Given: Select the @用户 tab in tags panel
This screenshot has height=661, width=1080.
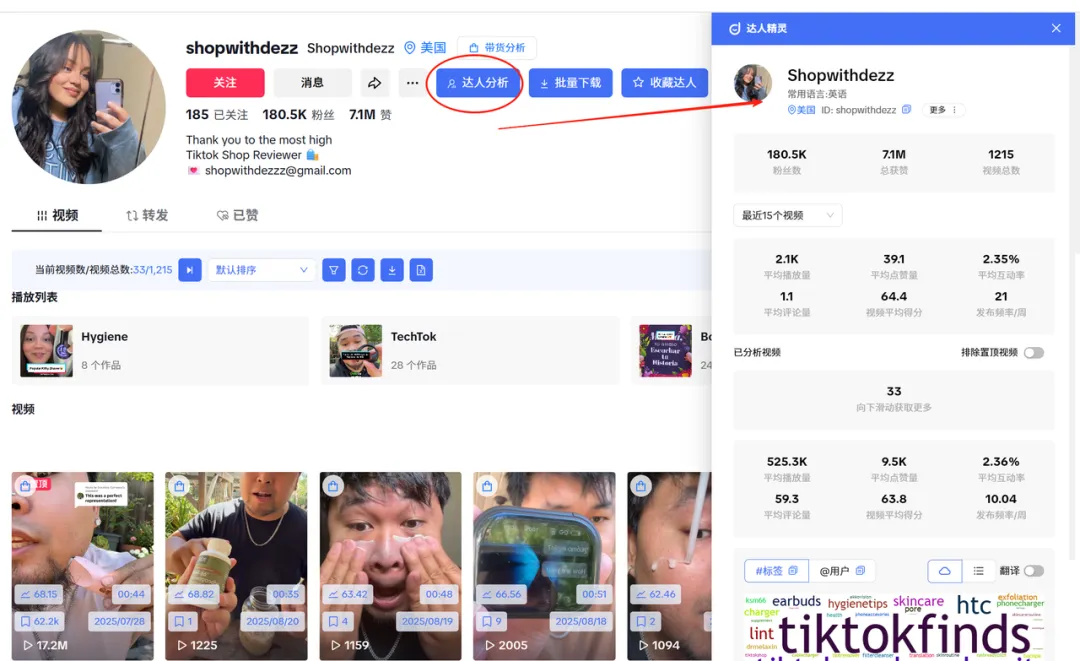Looking at the screenshot, I should 840,571.
